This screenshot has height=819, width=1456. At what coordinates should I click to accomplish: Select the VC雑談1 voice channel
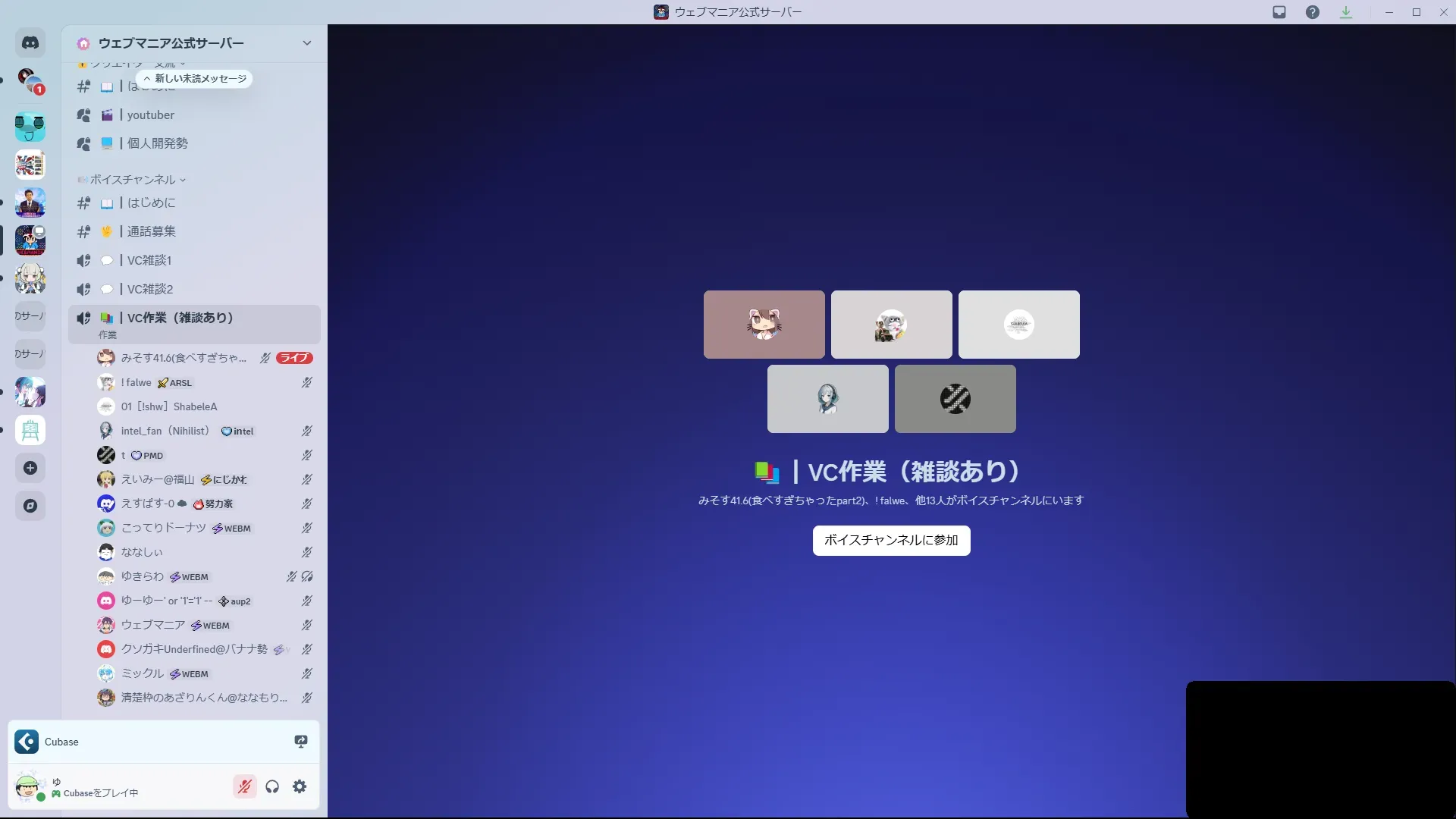coord(149,260)
